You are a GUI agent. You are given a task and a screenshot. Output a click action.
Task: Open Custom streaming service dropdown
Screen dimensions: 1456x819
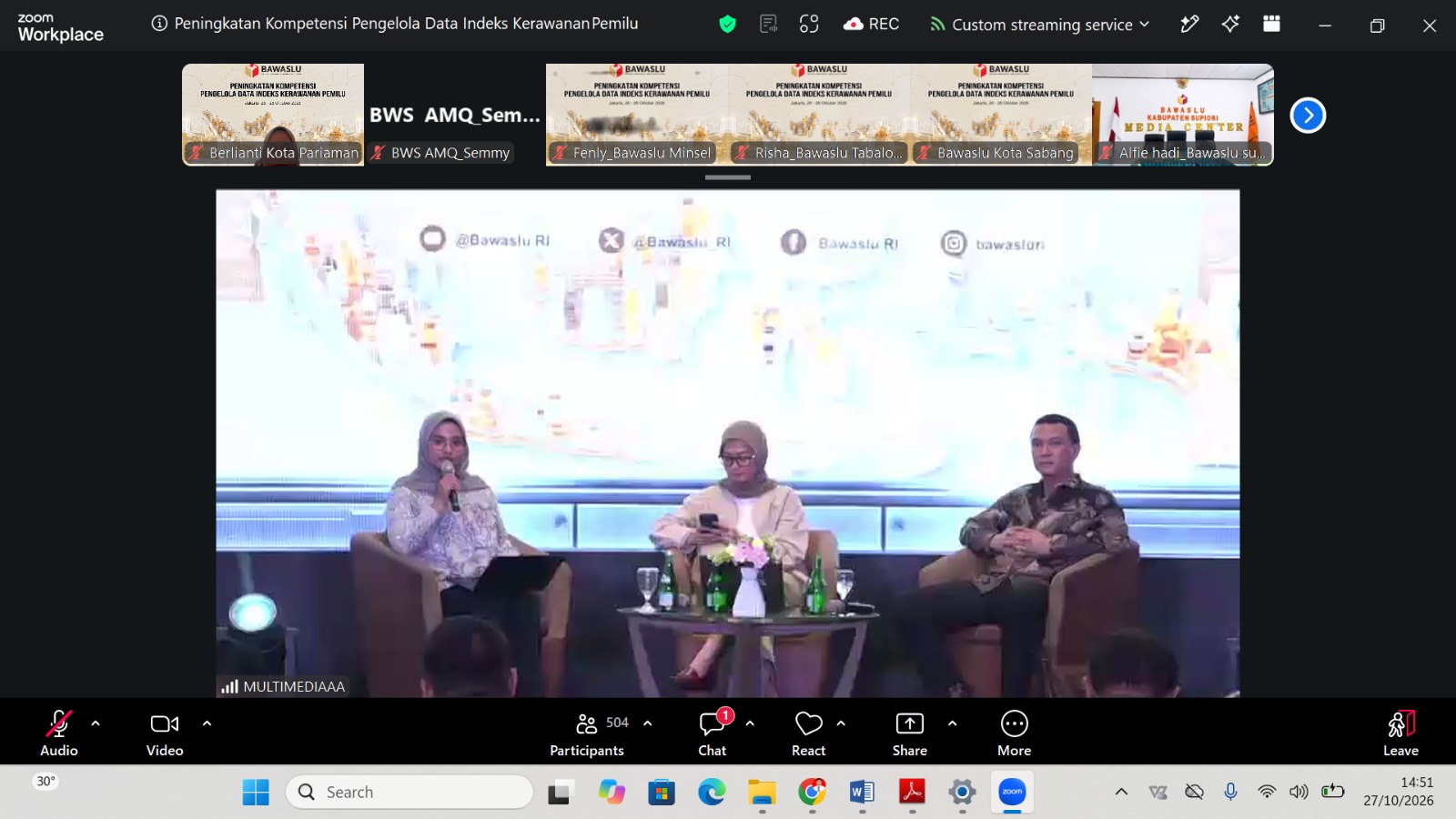(x=1040, y=25)
